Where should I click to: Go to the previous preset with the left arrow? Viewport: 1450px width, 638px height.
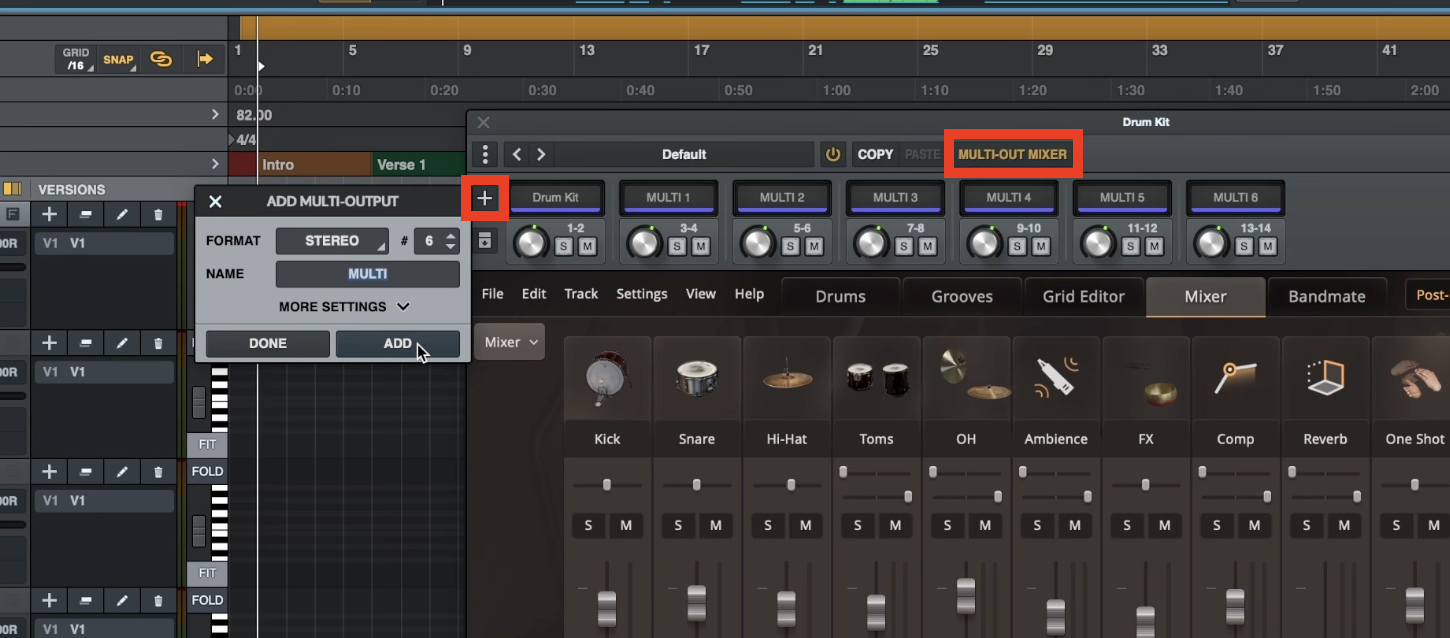pos(517,154)
